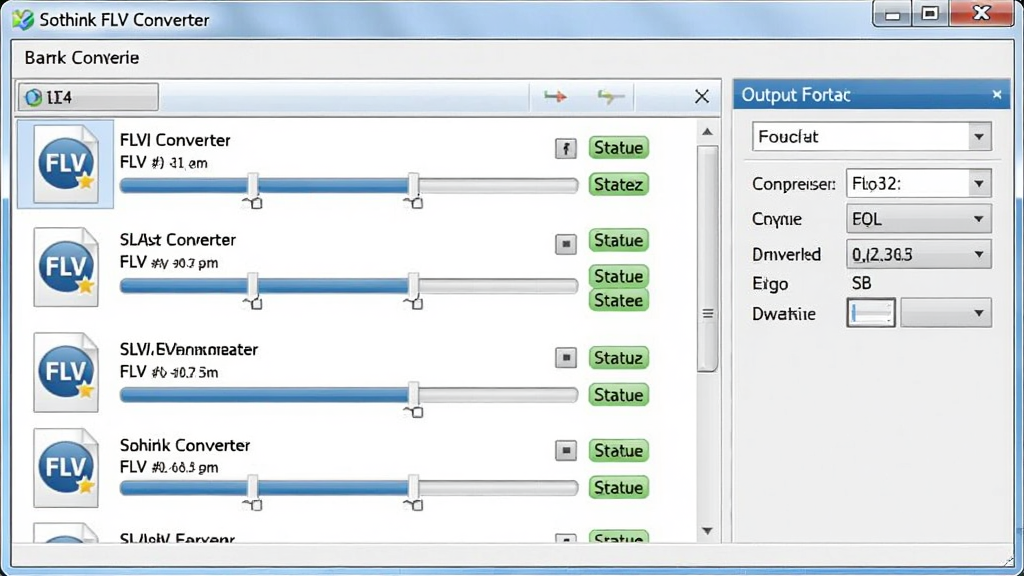Image resolution: width=1024 pixels, height=576 pixels.
Task: Select the 'SLAst Converter' title text
Action: 178,240
